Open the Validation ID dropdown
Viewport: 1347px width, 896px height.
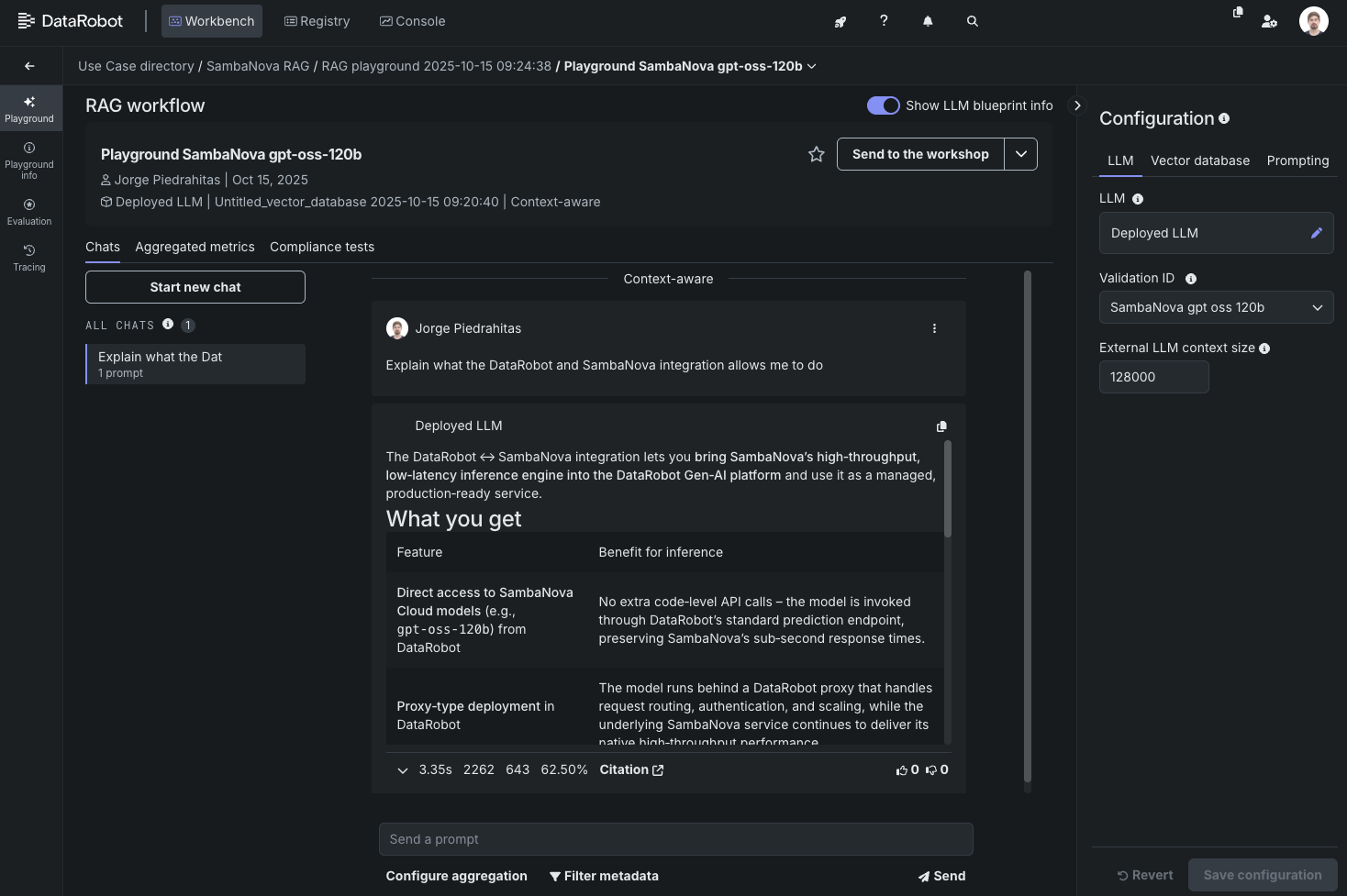pyautogui.click(x=1216, y=307)
